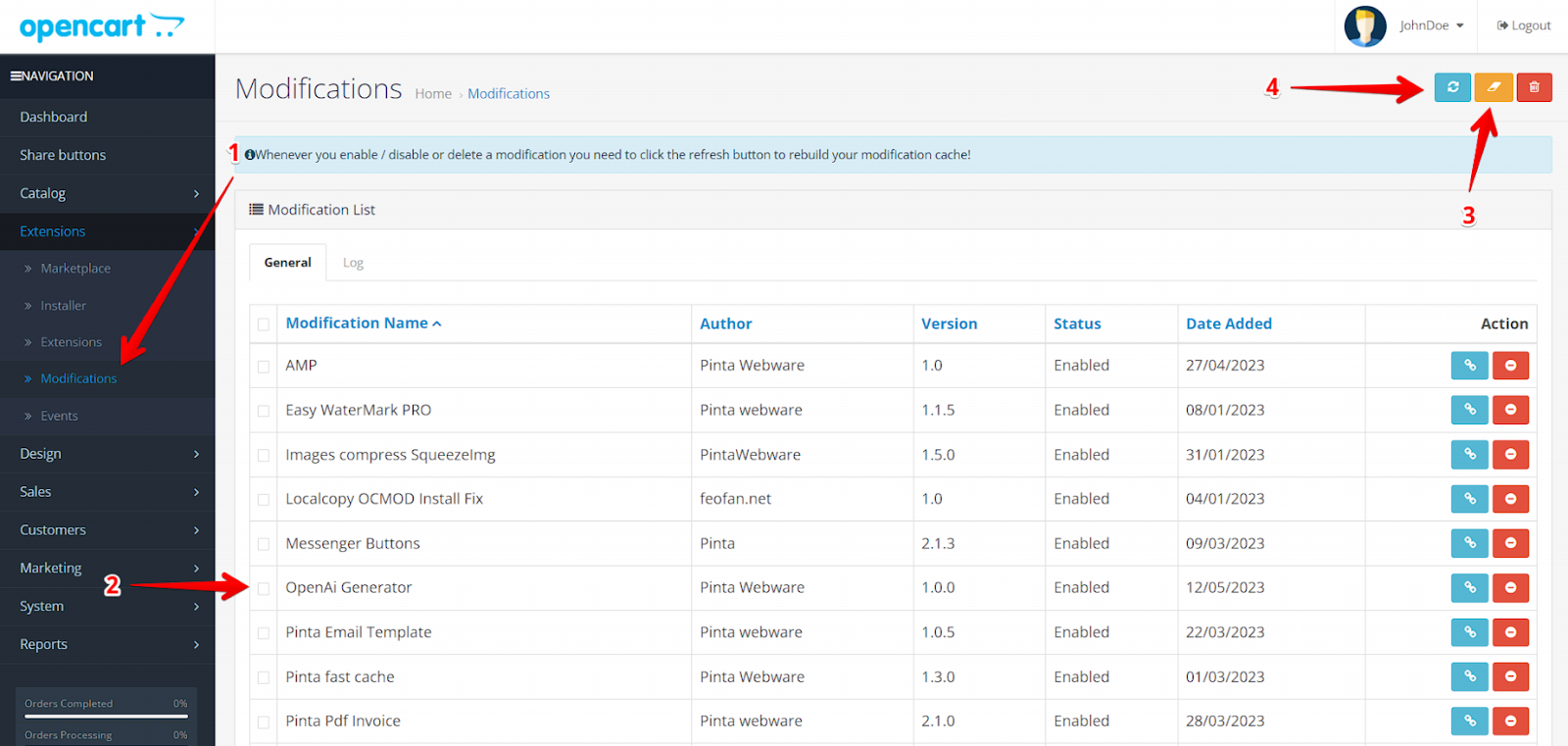1568x746 pixels.
Task: Click the blue Refresh modifications button
Action: [1452, 87]
